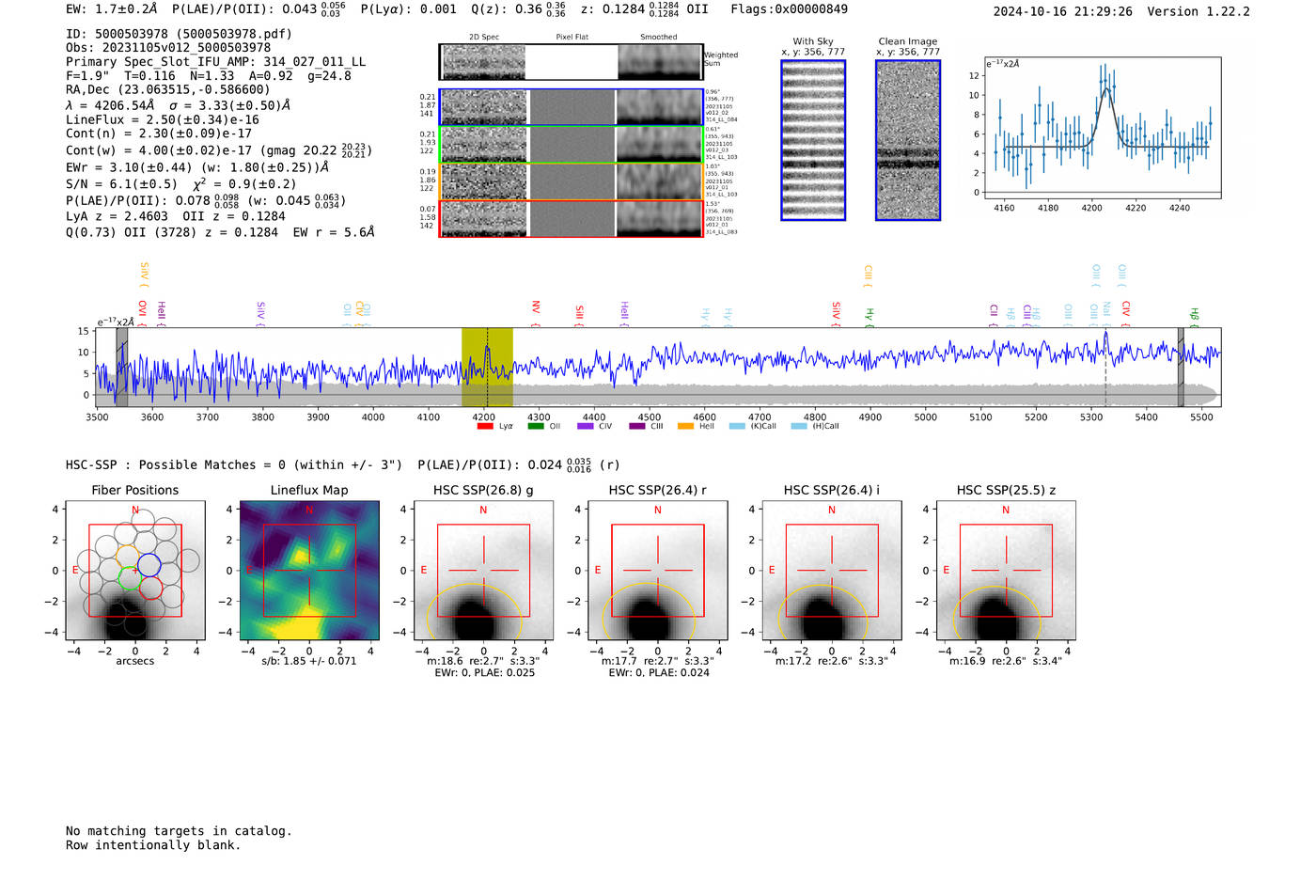Screen dimensions: 1316x896
Task: Open the HSC SSP(25.5) z image
Action: click(x=1006, y=571)
